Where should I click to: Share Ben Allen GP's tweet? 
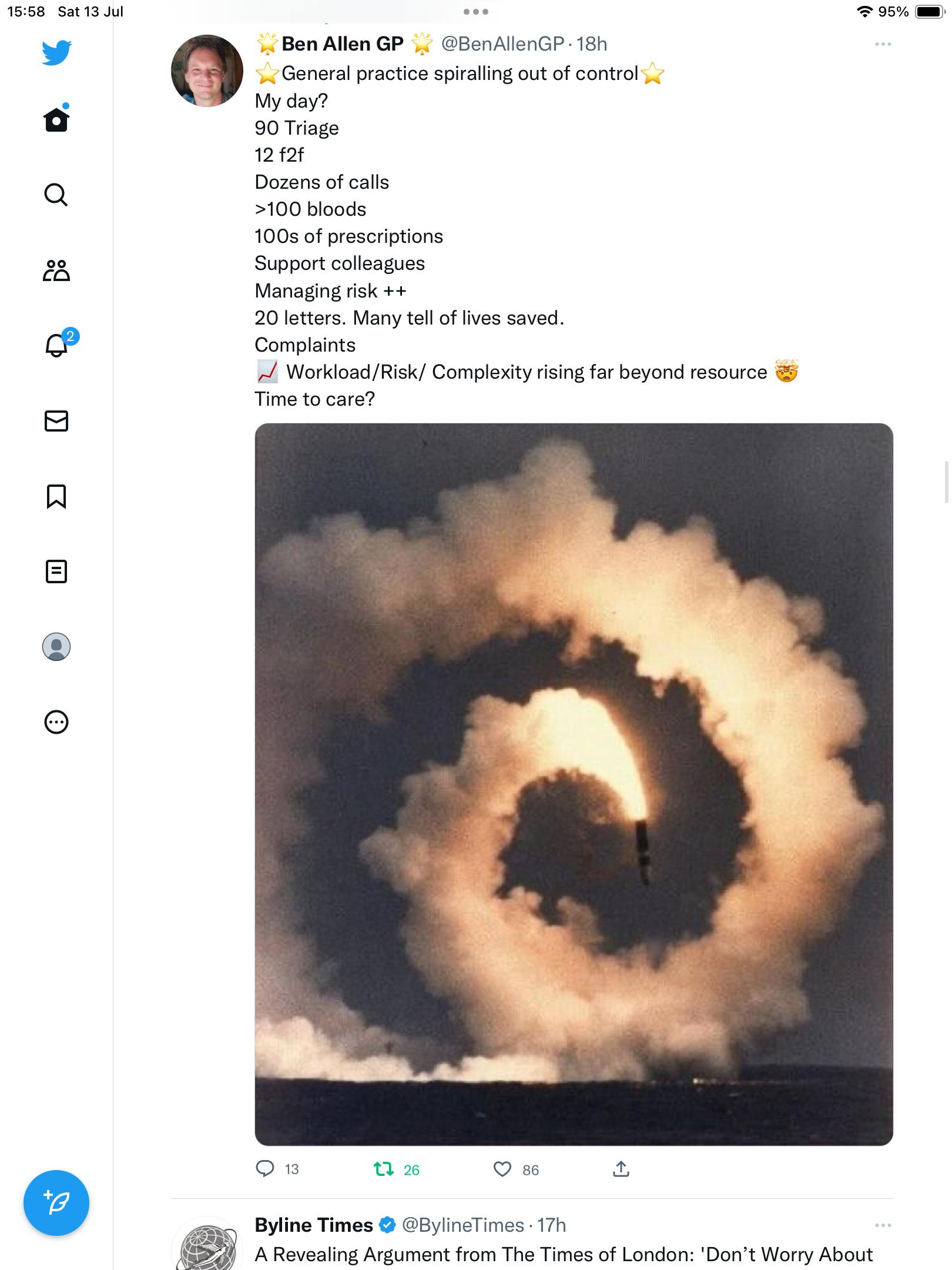[621, 1169]
